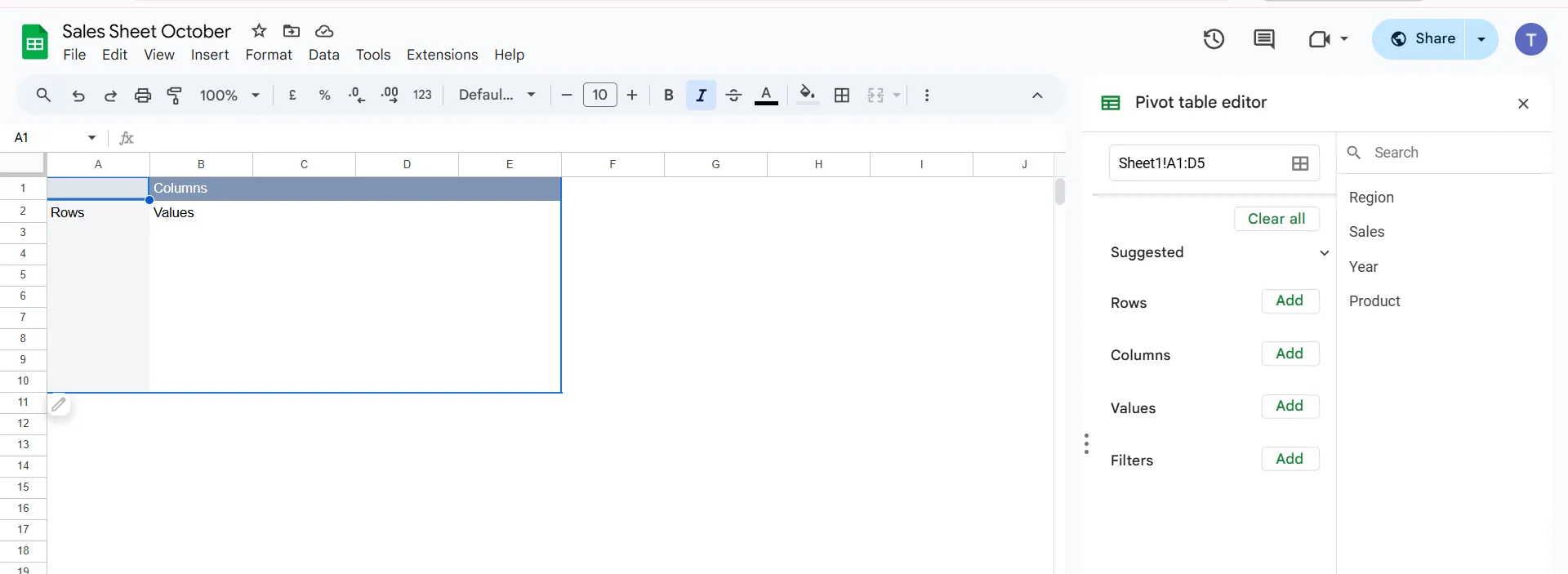
Task: Select the Sales field
Action: (1366, 232)
